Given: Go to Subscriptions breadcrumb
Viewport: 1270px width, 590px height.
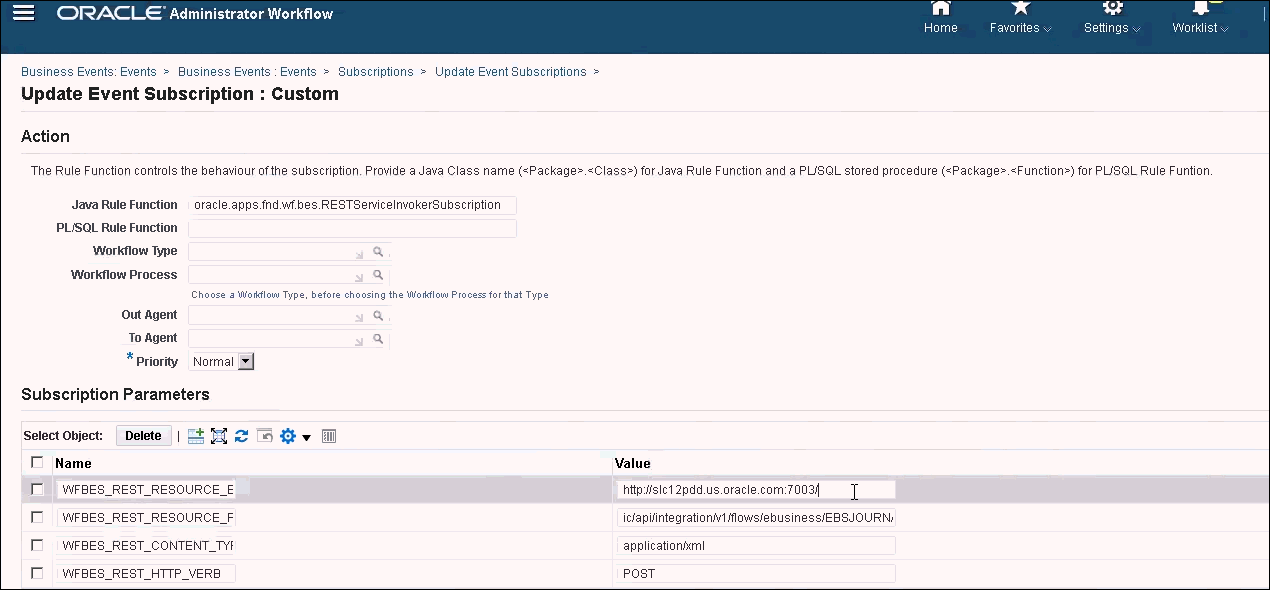Looking at the screenshot, I should click(x=376, y=72).
